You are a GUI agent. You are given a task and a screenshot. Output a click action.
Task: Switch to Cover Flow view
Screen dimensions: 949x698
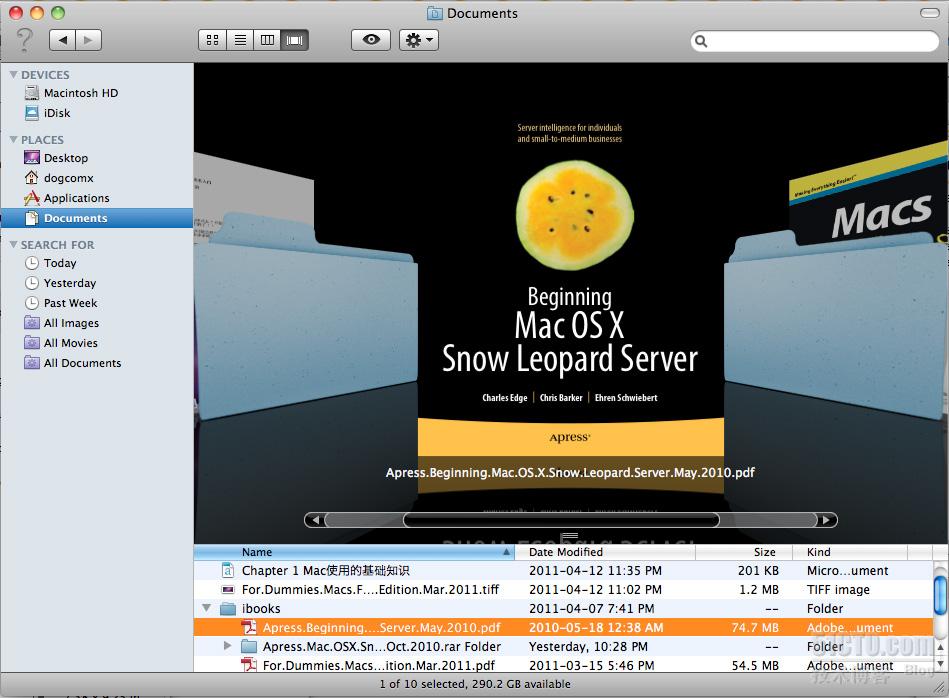click(295, 41)
